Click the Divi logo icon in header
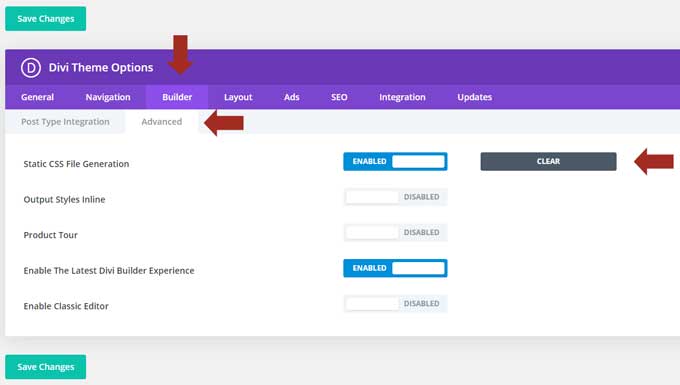Image resolution: width=680 pixels, height=385 pixels. pos(31,68)
